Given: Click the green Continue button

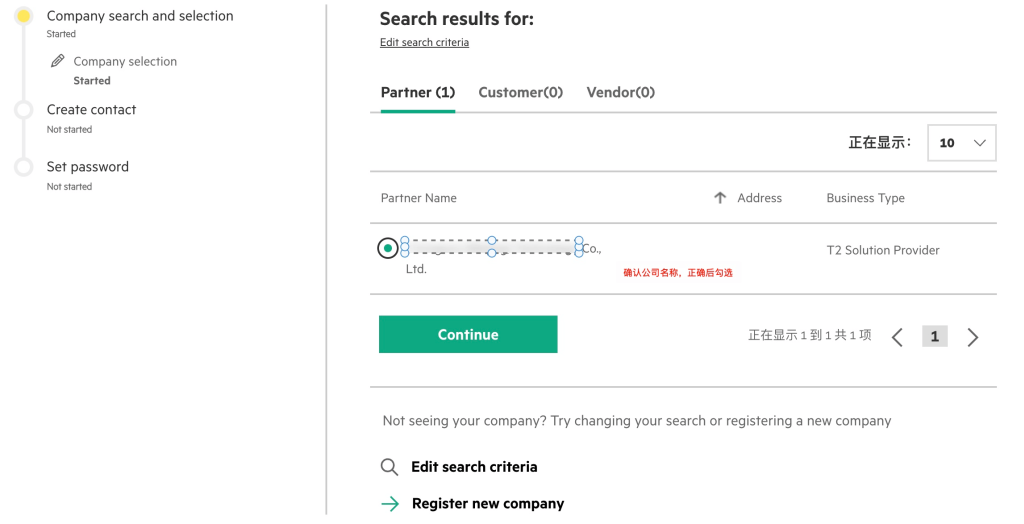Looking at the screenshot, I should pos(468,335).
